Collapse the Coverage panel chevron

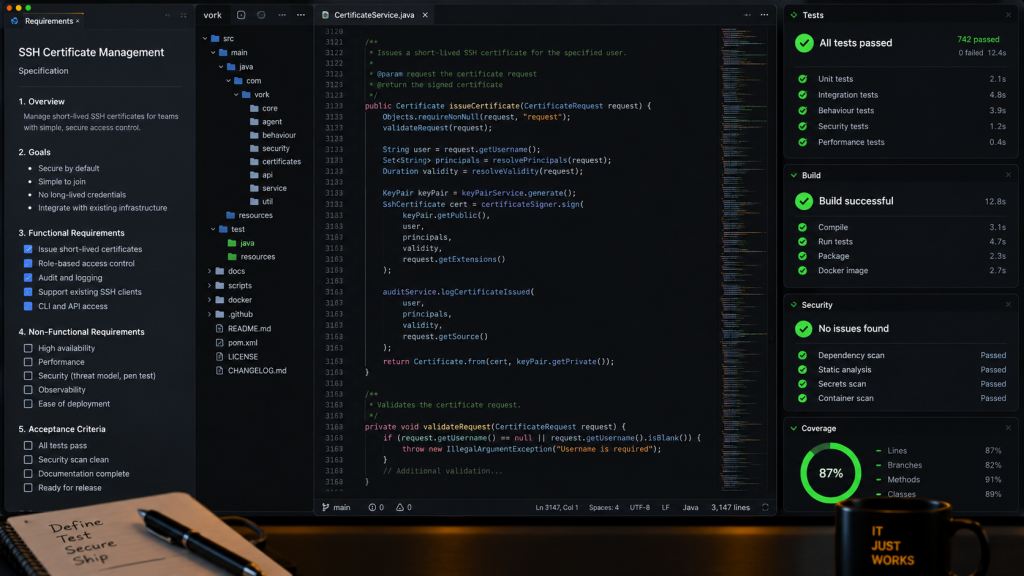794,428
